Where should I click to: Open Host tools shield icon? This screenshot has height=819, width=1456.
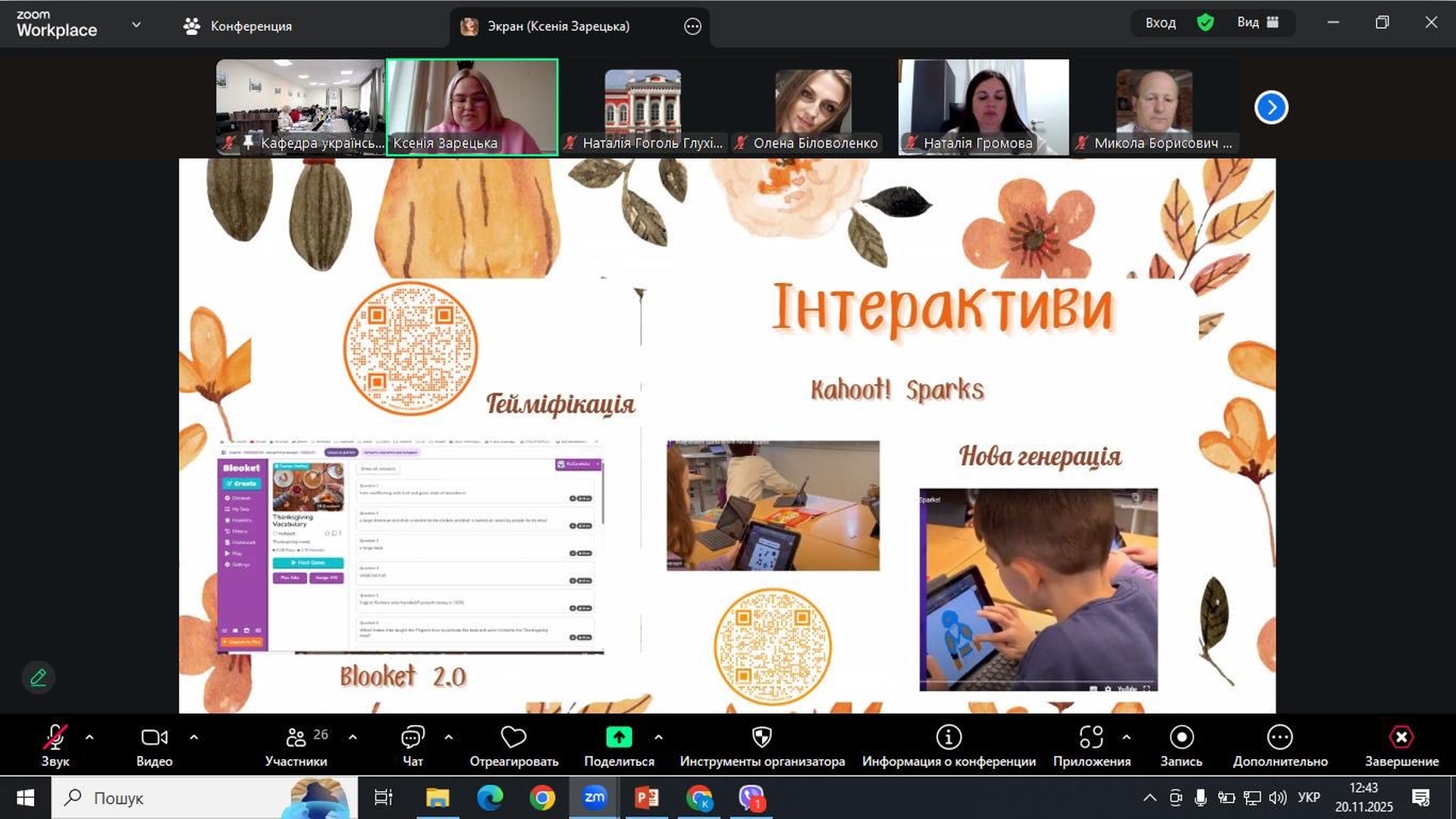click(761, 738)
